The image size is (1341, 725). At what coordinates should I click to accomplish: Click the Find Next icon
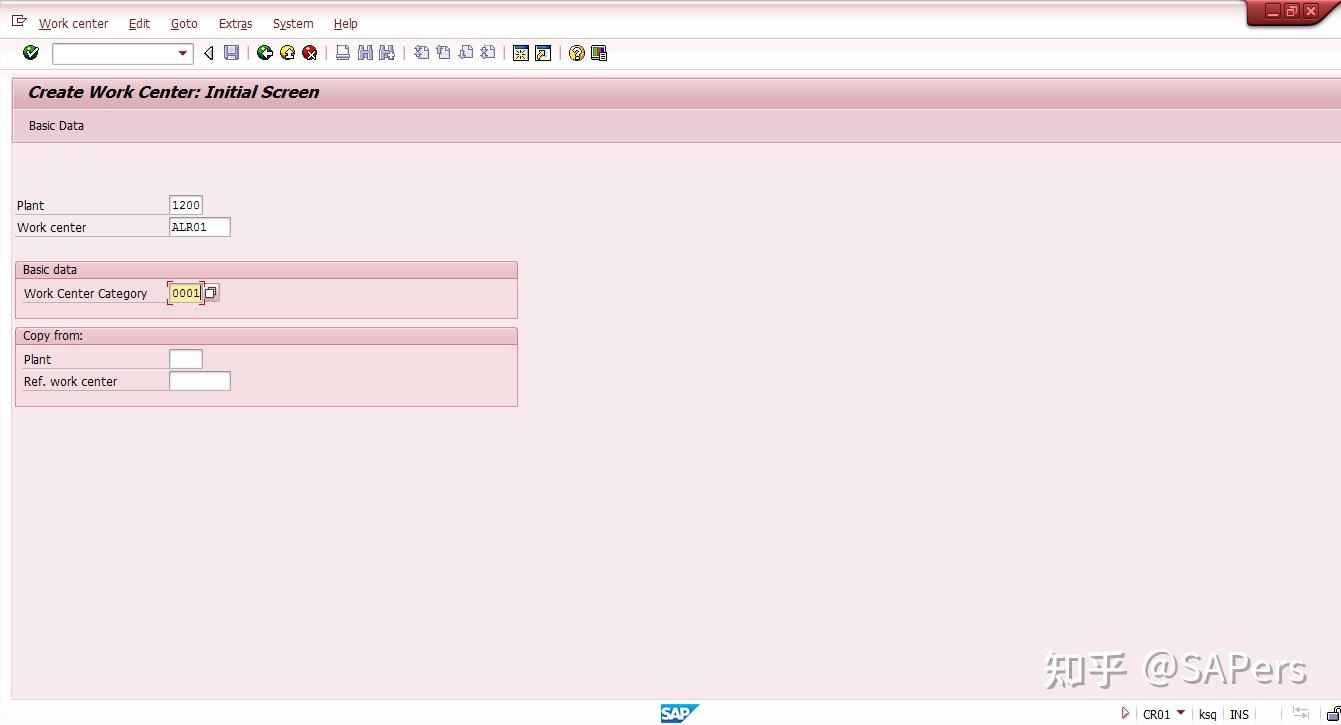click(x=387, y=53)
